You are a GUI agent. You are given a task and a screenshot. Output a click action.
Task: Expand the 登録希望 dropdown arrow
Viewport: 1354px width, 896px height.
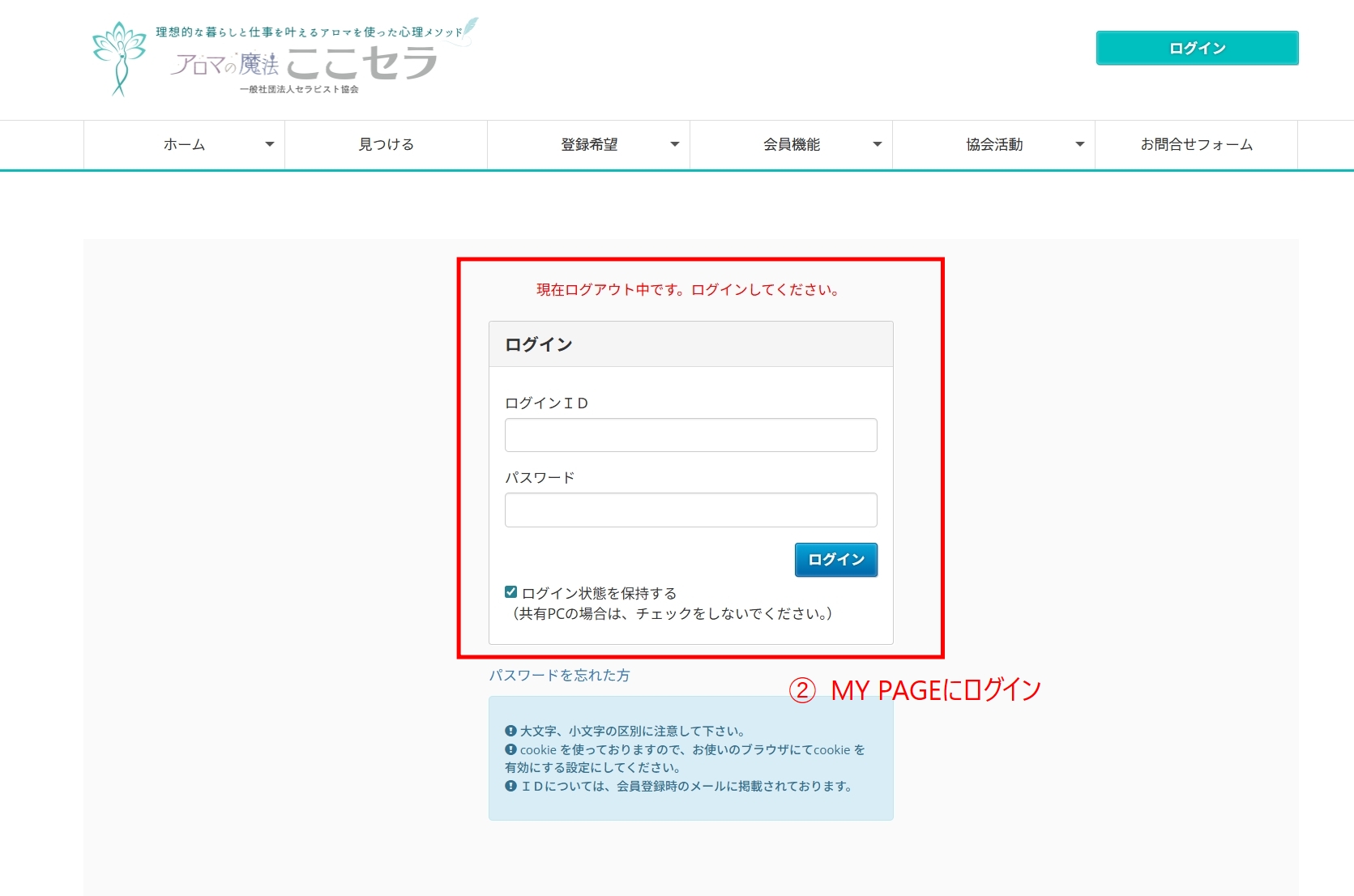(x=674, y=145)
